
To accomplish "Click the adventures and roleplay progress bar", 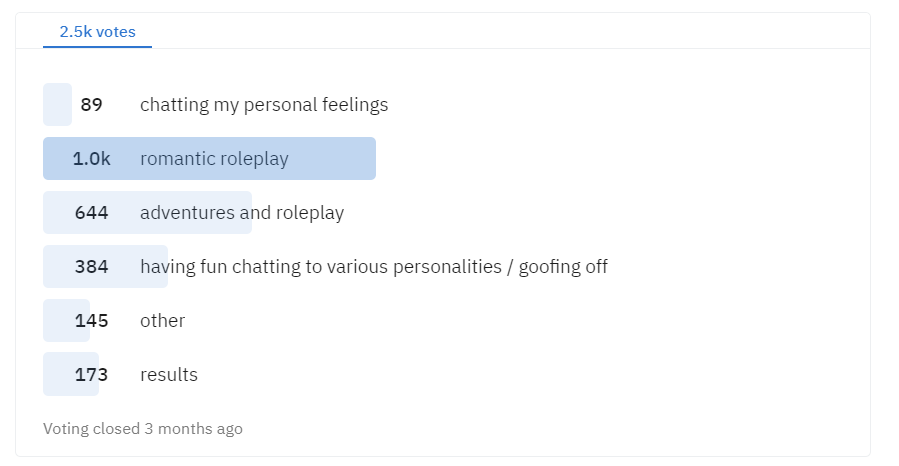I will click(147, 213).
